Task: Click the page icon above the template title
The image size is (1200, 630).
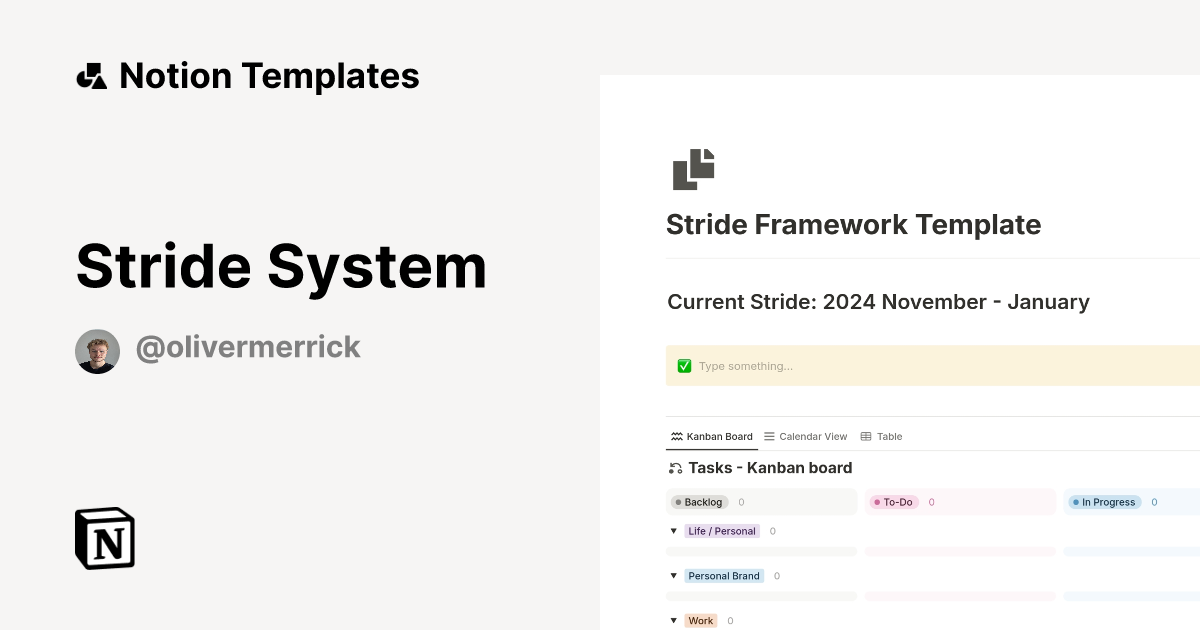Action: pyautogui.click(x=693, y=169)
